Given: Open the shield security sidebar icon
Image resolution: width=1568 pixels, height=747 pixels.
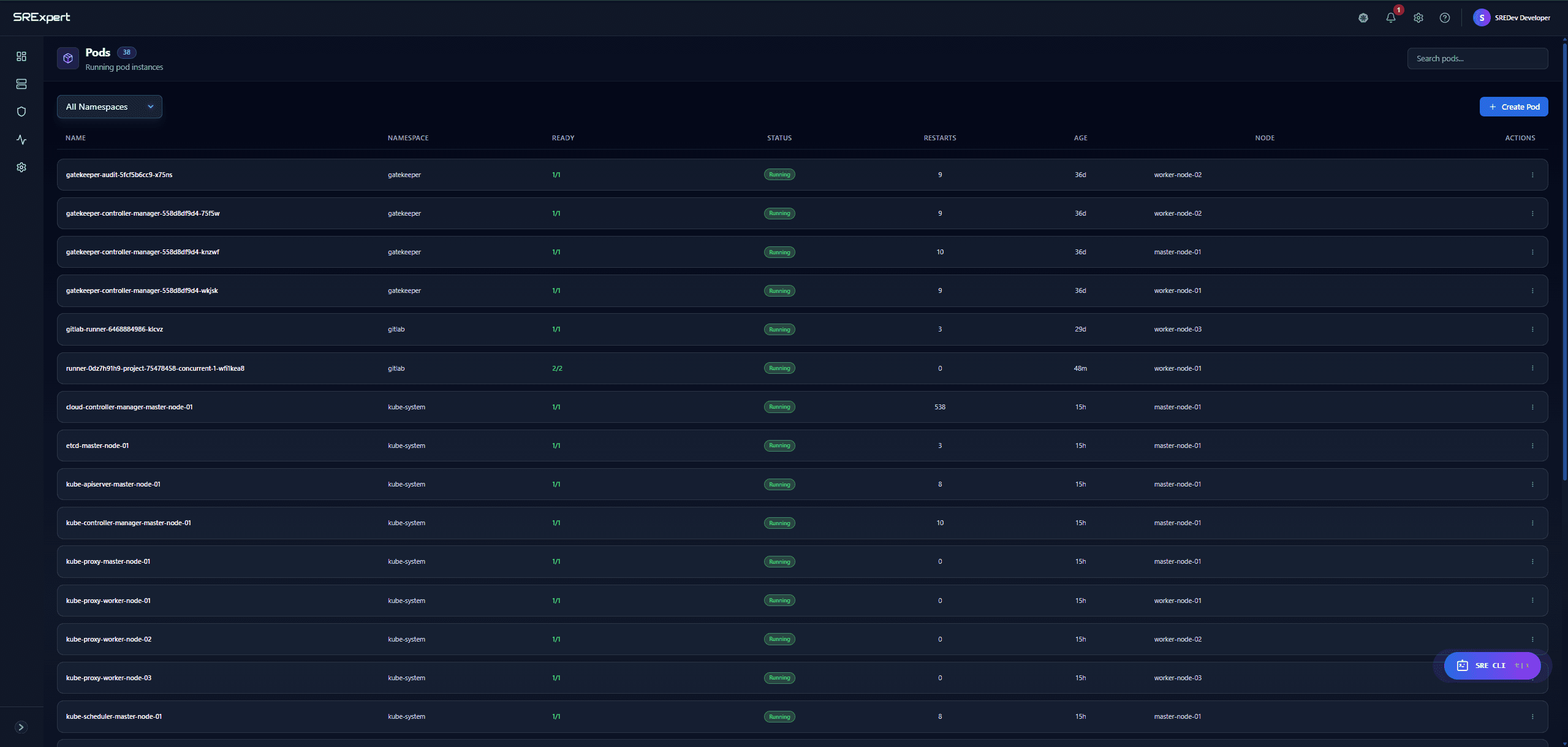Looking at the screenshot, I should click(21, 112).
